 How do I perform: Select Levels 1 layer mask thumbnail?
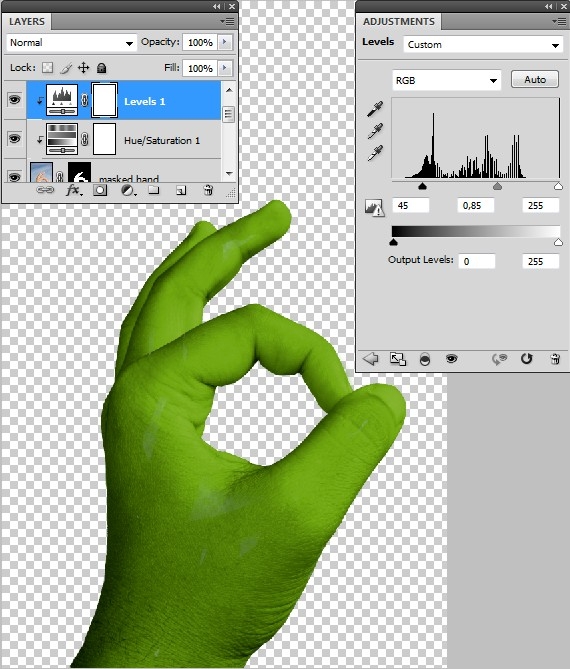[x=105, y=100]
